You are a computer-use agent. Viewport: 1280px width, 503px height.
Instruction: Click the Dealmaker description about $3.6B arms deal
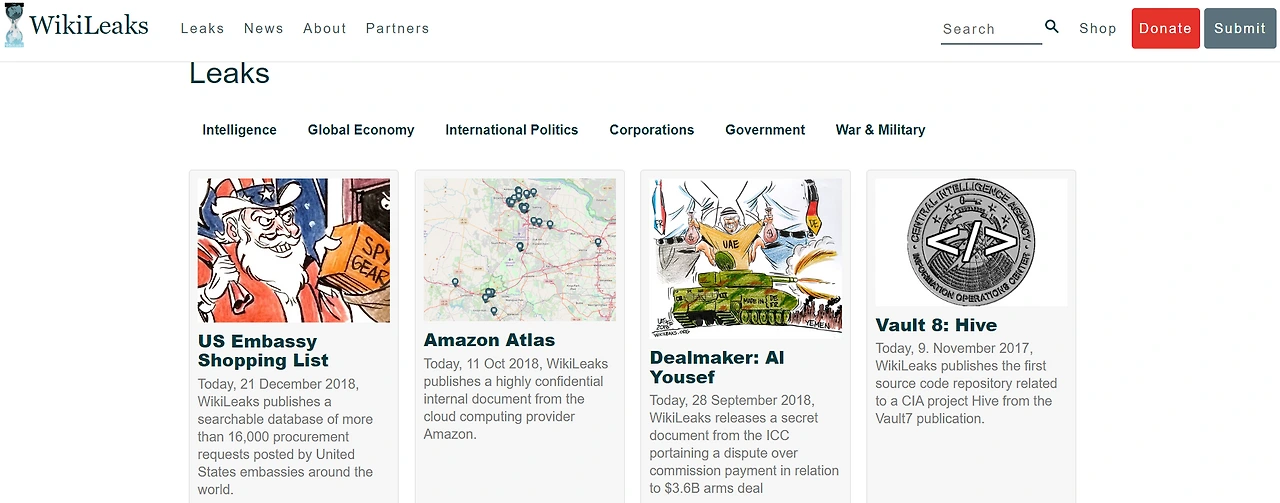745,445
